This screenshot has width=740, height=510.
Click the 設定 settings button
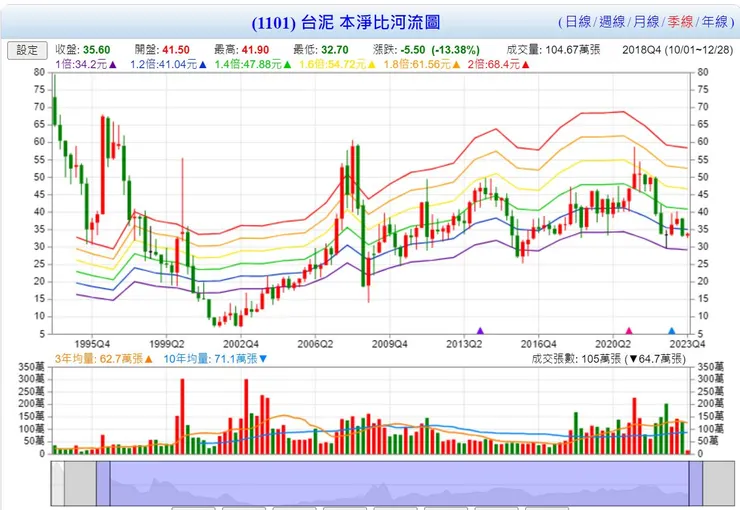click(x=27, y=50)
